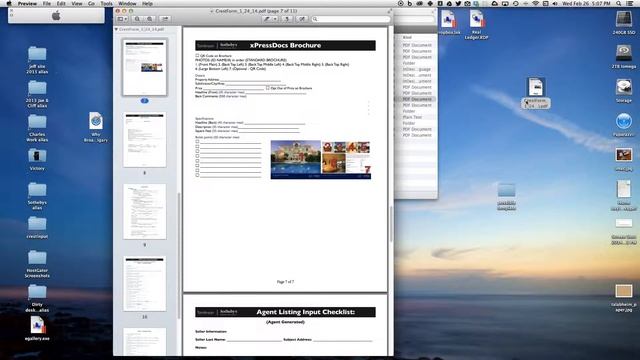Image resolution: width=640 pixels, height=360 pixels.
Task: Open the crestinput desktop folder
Action: (x=37, y=228)
